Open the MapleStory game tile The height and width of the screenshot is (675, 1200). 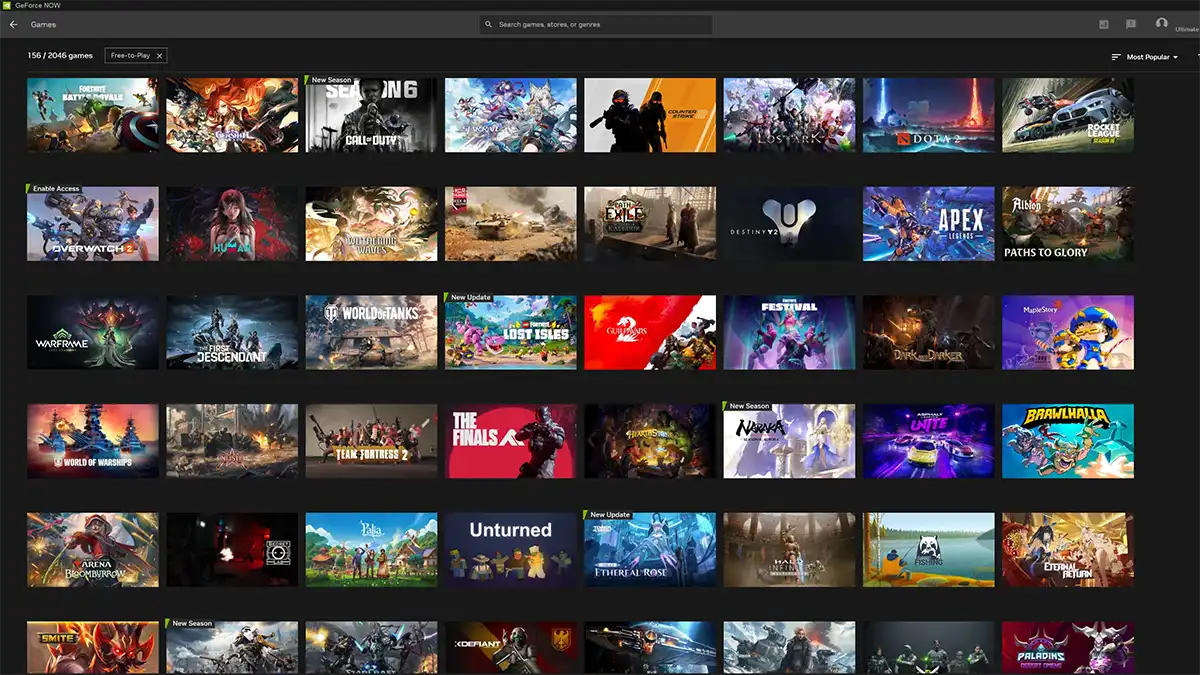pos(1068,332)
